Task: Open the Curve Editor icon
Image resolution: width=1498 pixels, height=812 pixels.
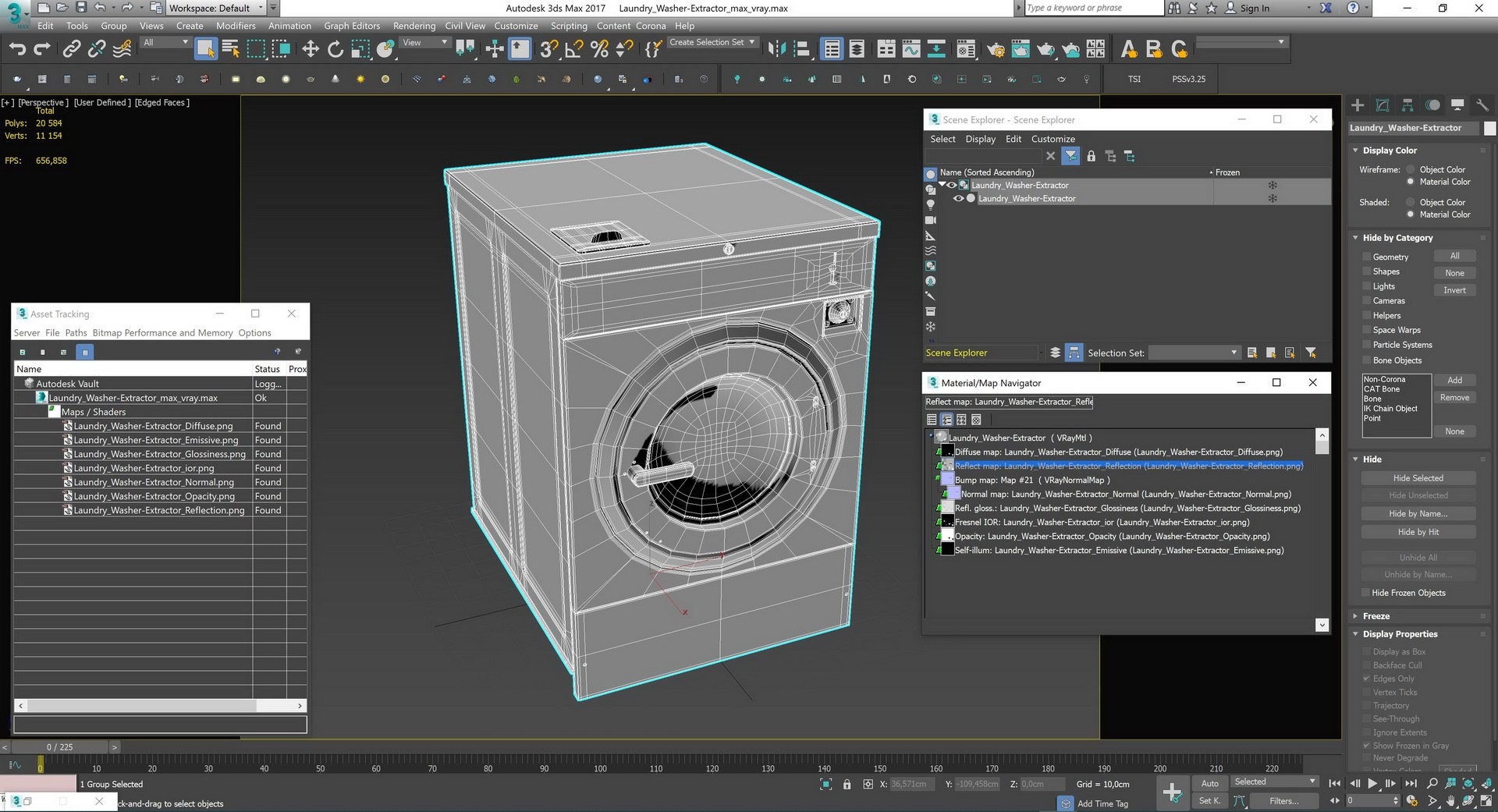Action: [911, 49]
